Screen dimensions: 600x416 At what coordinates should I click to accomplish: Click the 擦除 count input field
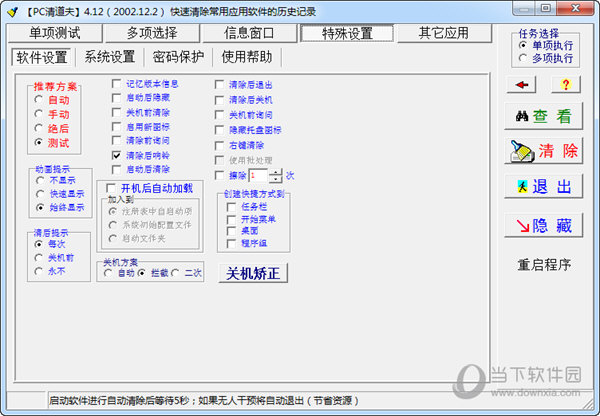259,176
